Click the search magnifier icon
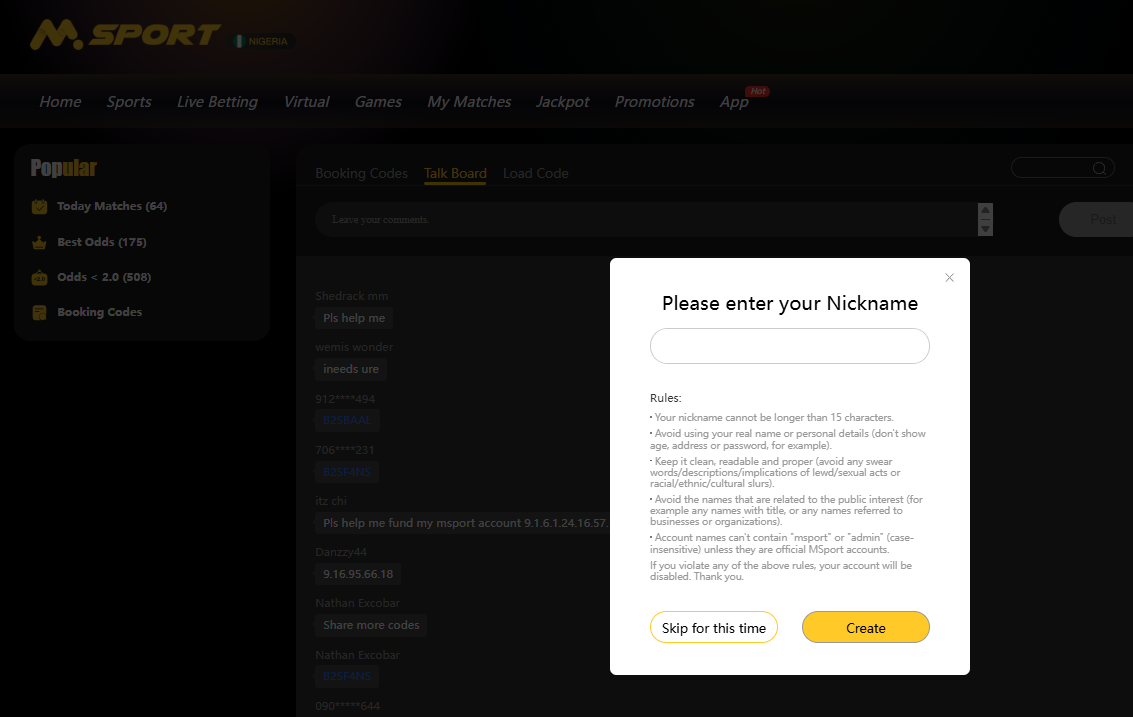Viewport: 1133px width, 717px height. (x=1099, y=168)
